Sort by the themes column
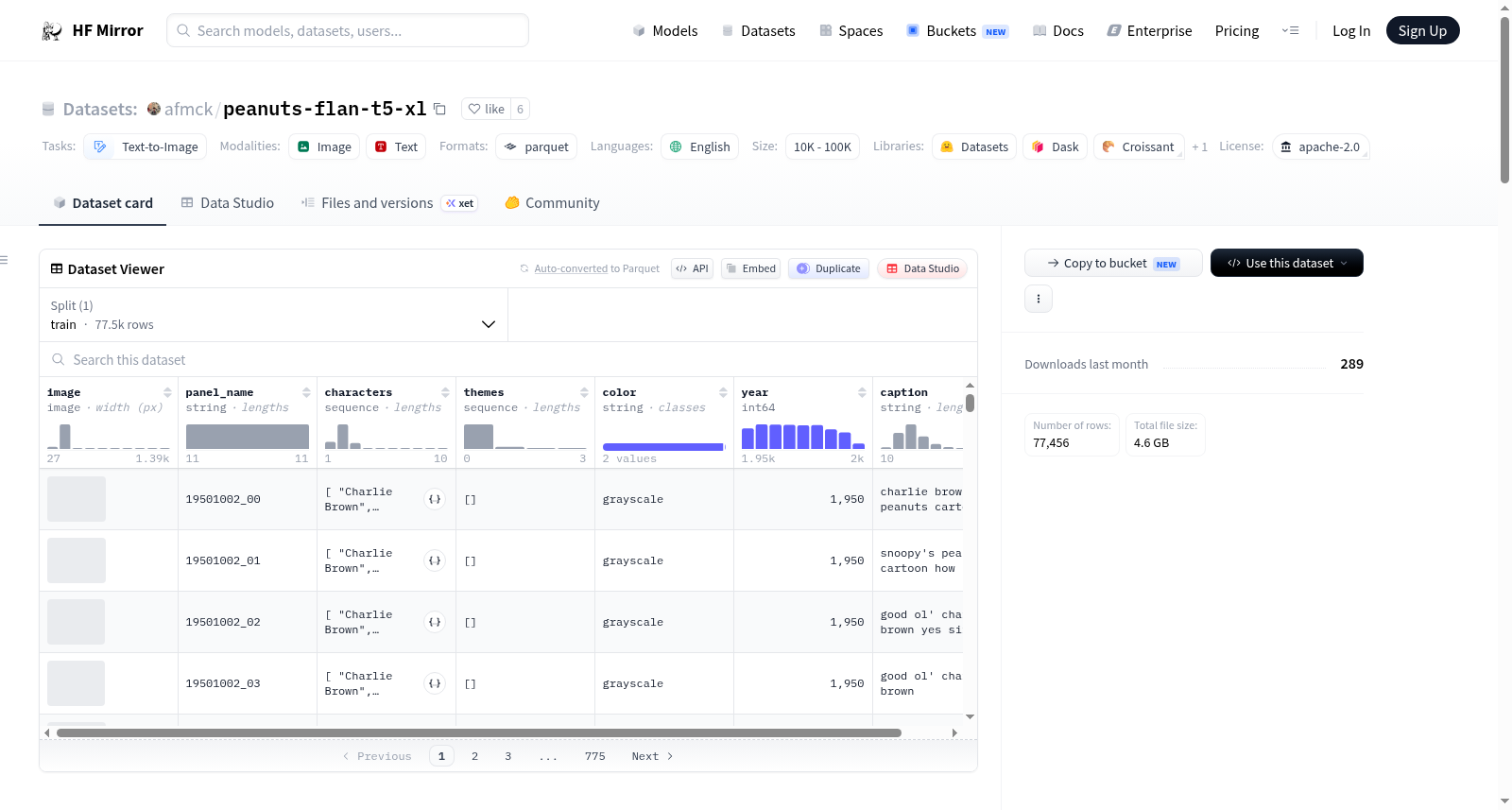 click(x=584, y=392)
